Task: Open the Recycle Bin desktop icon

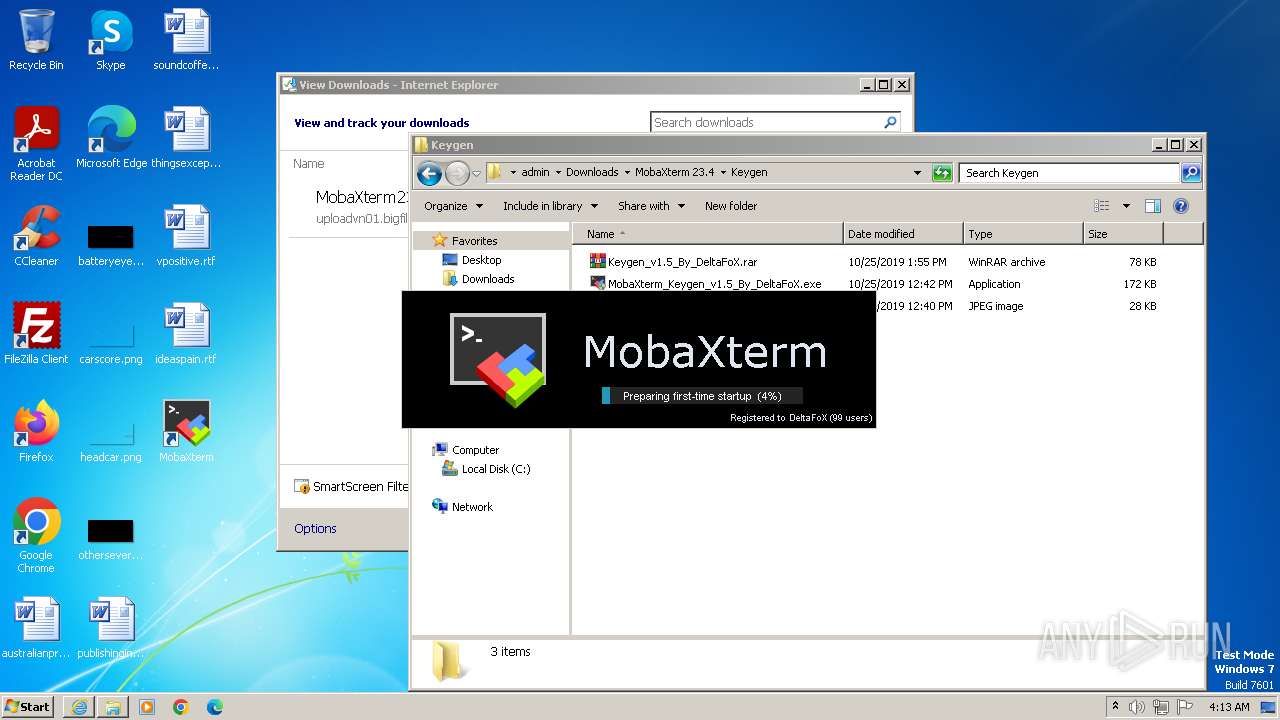Action: [36, 40]
